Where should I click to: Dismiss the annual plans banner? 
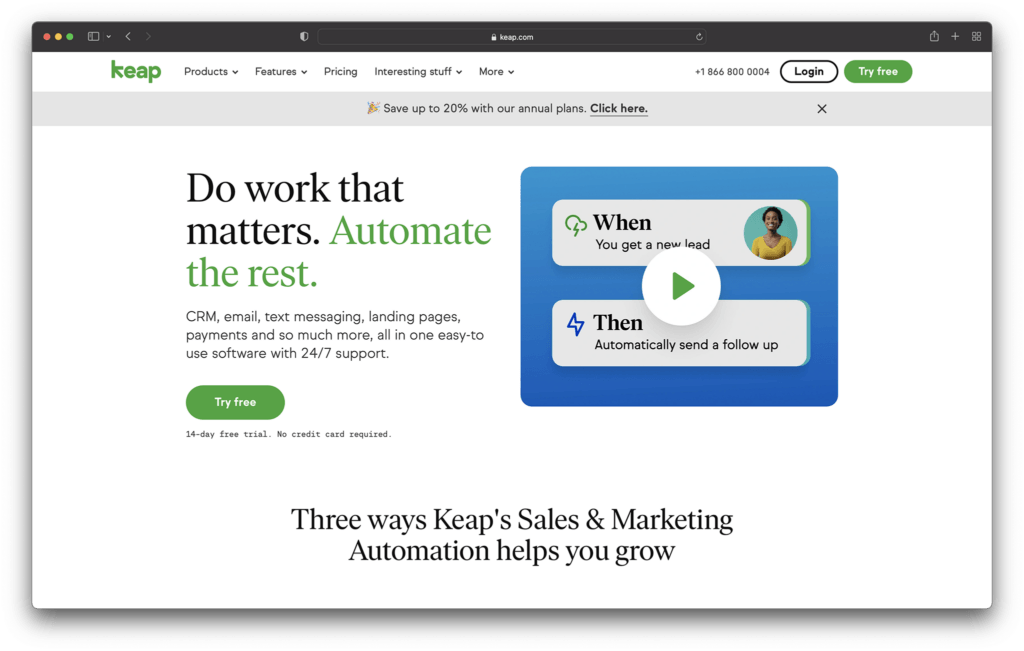[822, 108]
